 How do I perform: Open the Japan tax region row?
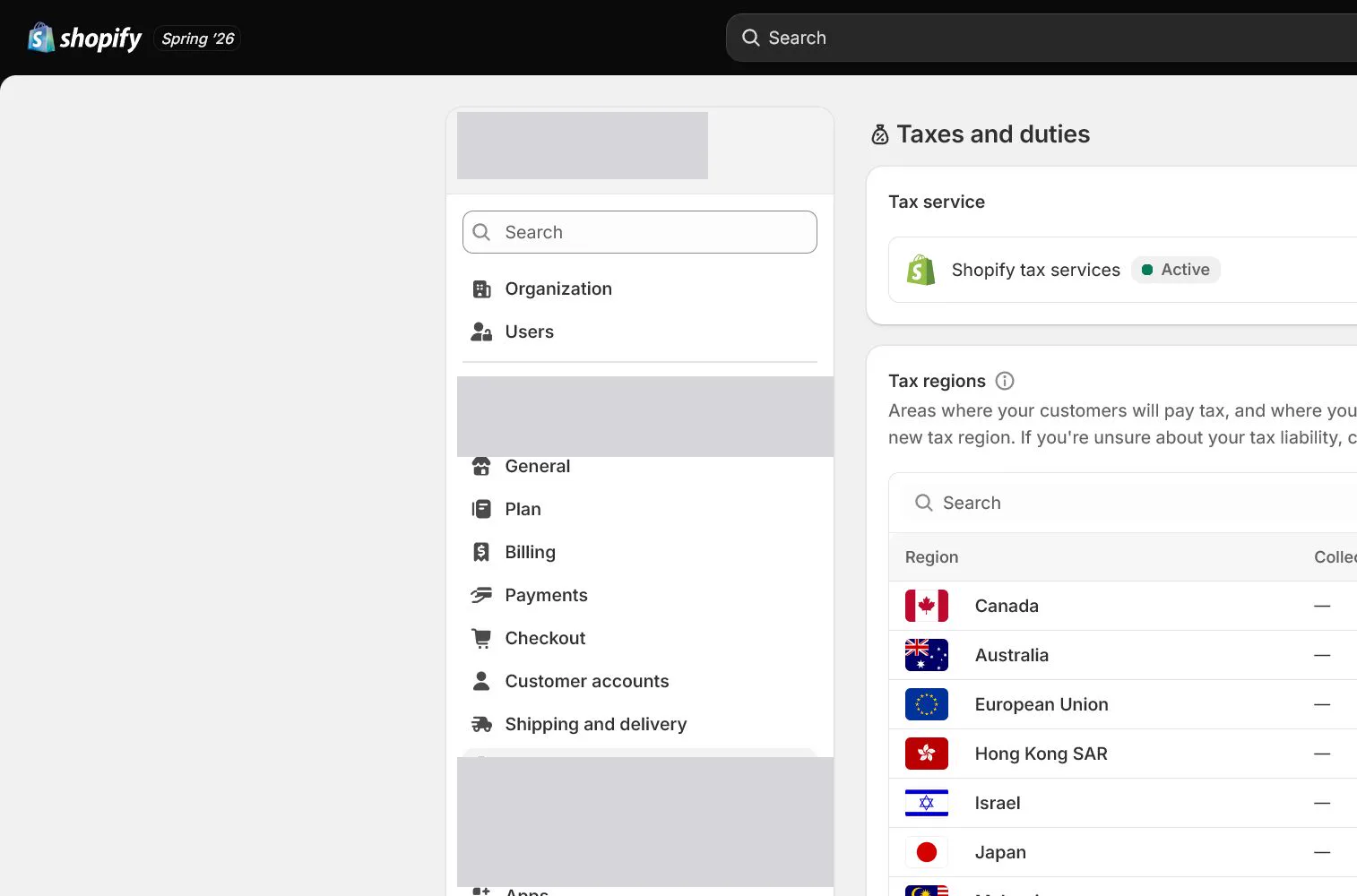tap(1122, 852)
